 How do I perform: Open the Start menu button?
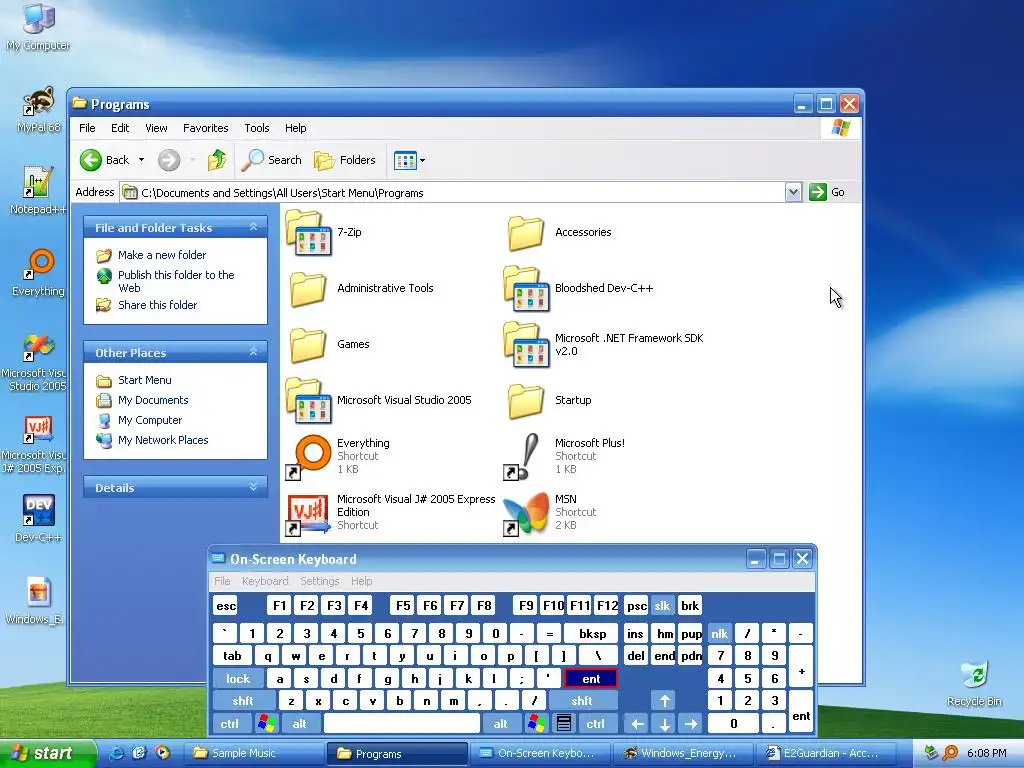pyautogui.click(x=48, y=753)
